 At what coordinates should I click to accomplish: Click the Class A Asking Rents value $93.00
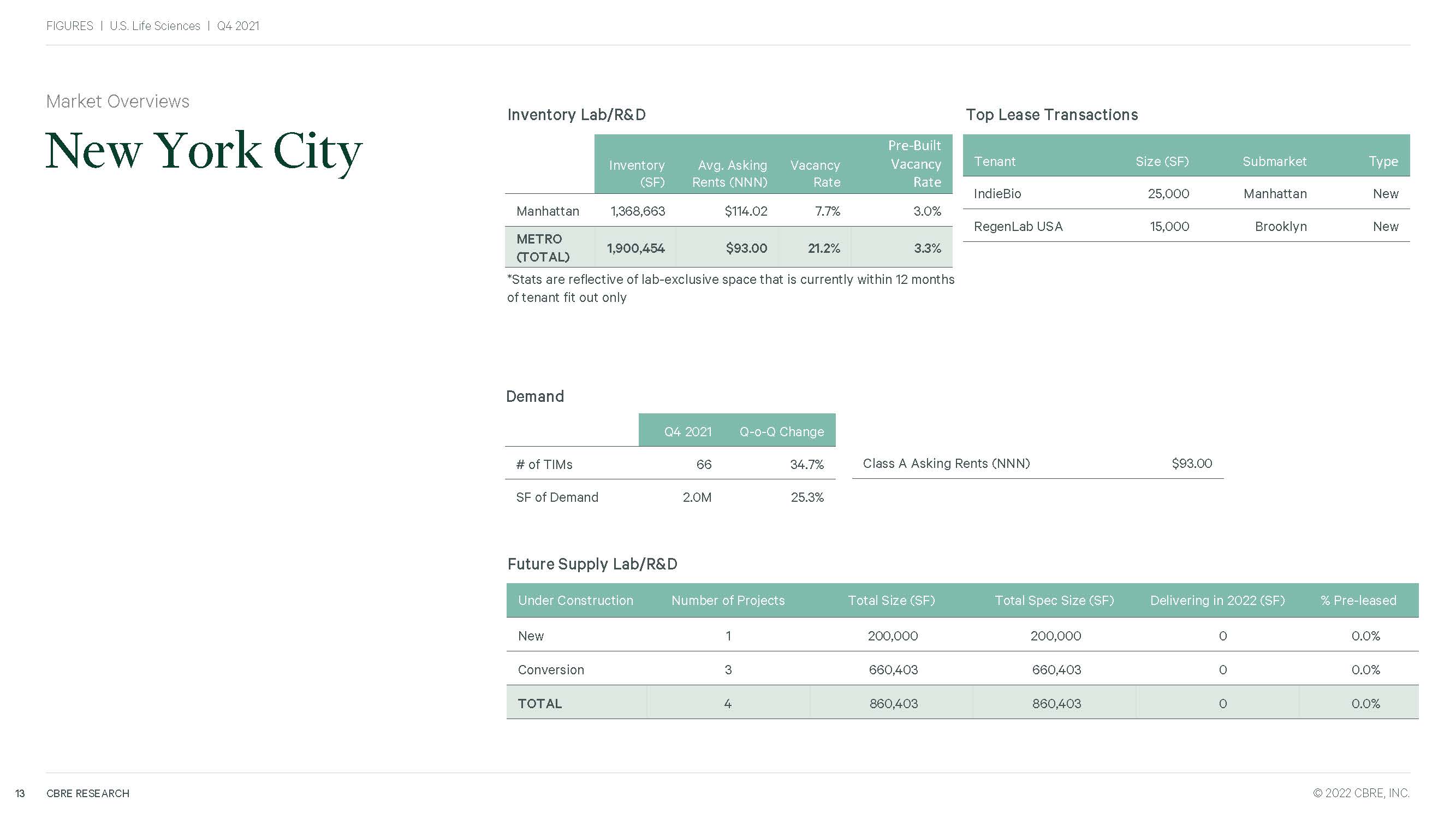(x=1191, y=463)
